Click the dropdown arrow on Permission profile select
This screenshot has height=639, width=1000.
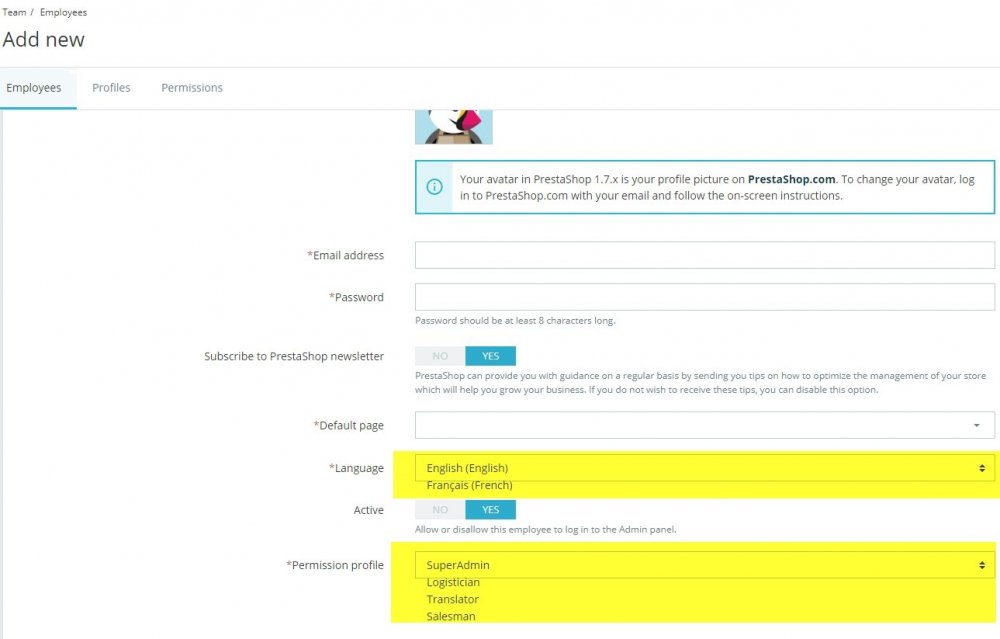point(979,564)
